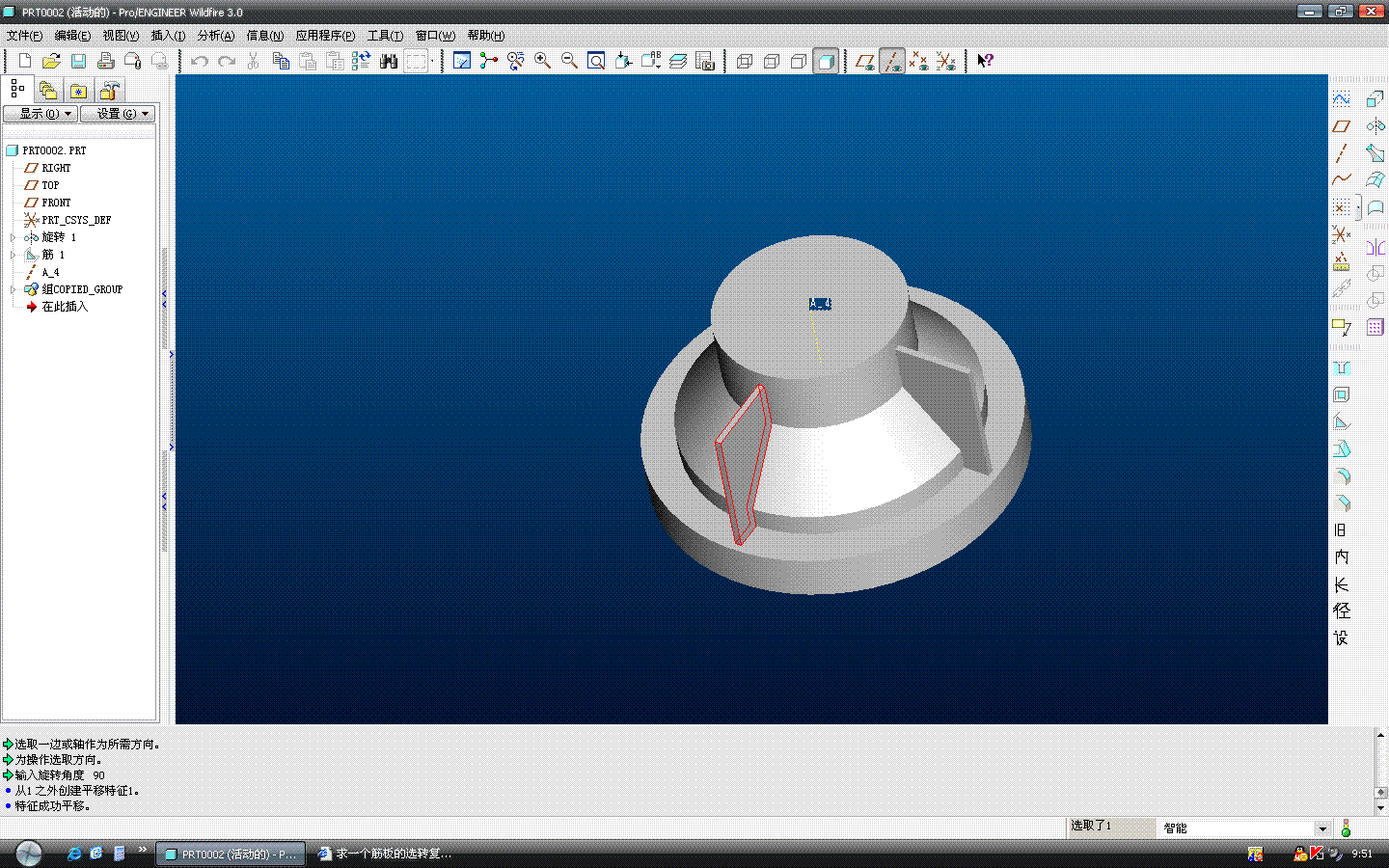Select the Rib tool in right toolbar
The image size is (1389, 868).
(1341, 422)
